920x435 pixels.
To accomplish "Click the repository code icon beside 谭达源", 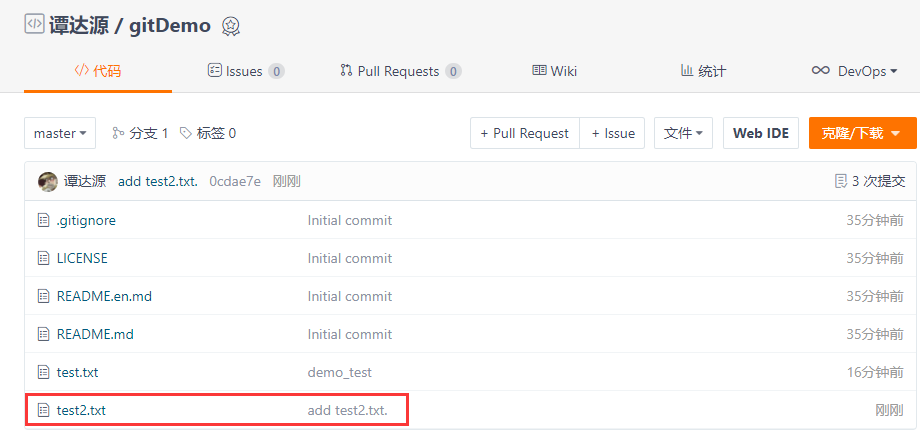I will point(34,24).
